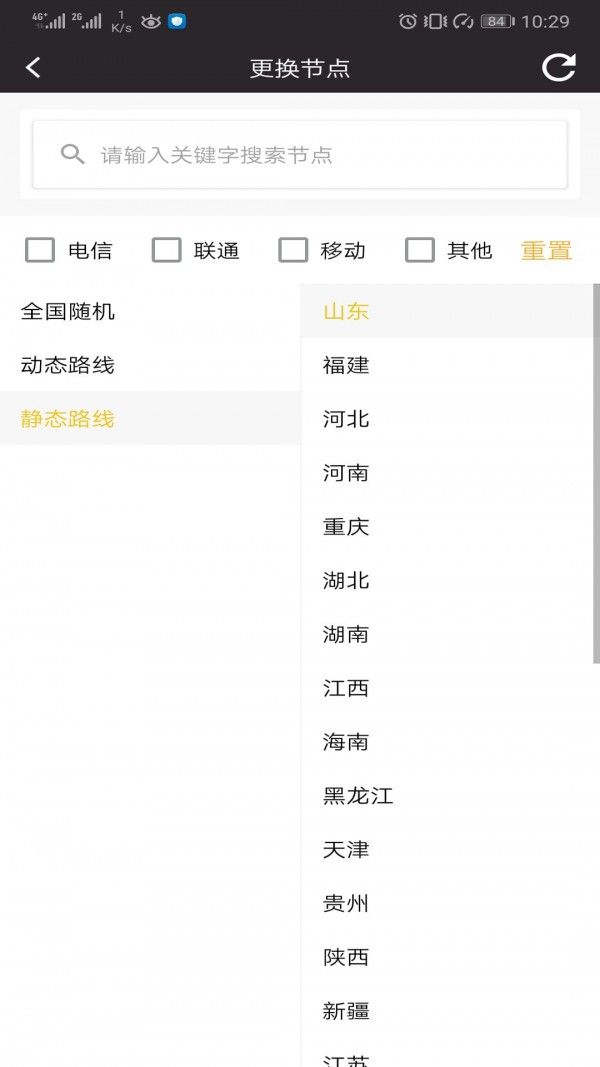Tap the shield icon in status bar

click(x=177, y=21)
